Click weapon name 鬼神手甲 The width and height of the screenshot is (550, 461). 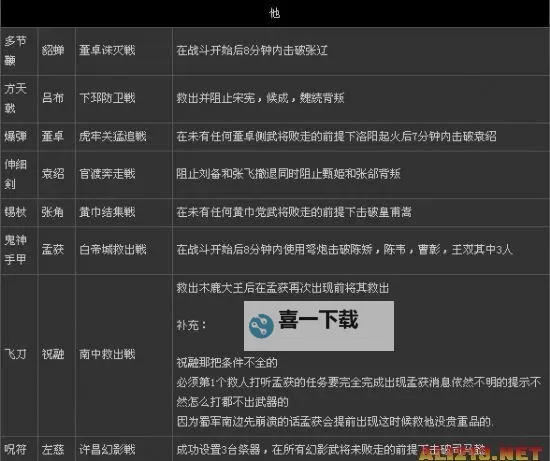tap(15, 250)
